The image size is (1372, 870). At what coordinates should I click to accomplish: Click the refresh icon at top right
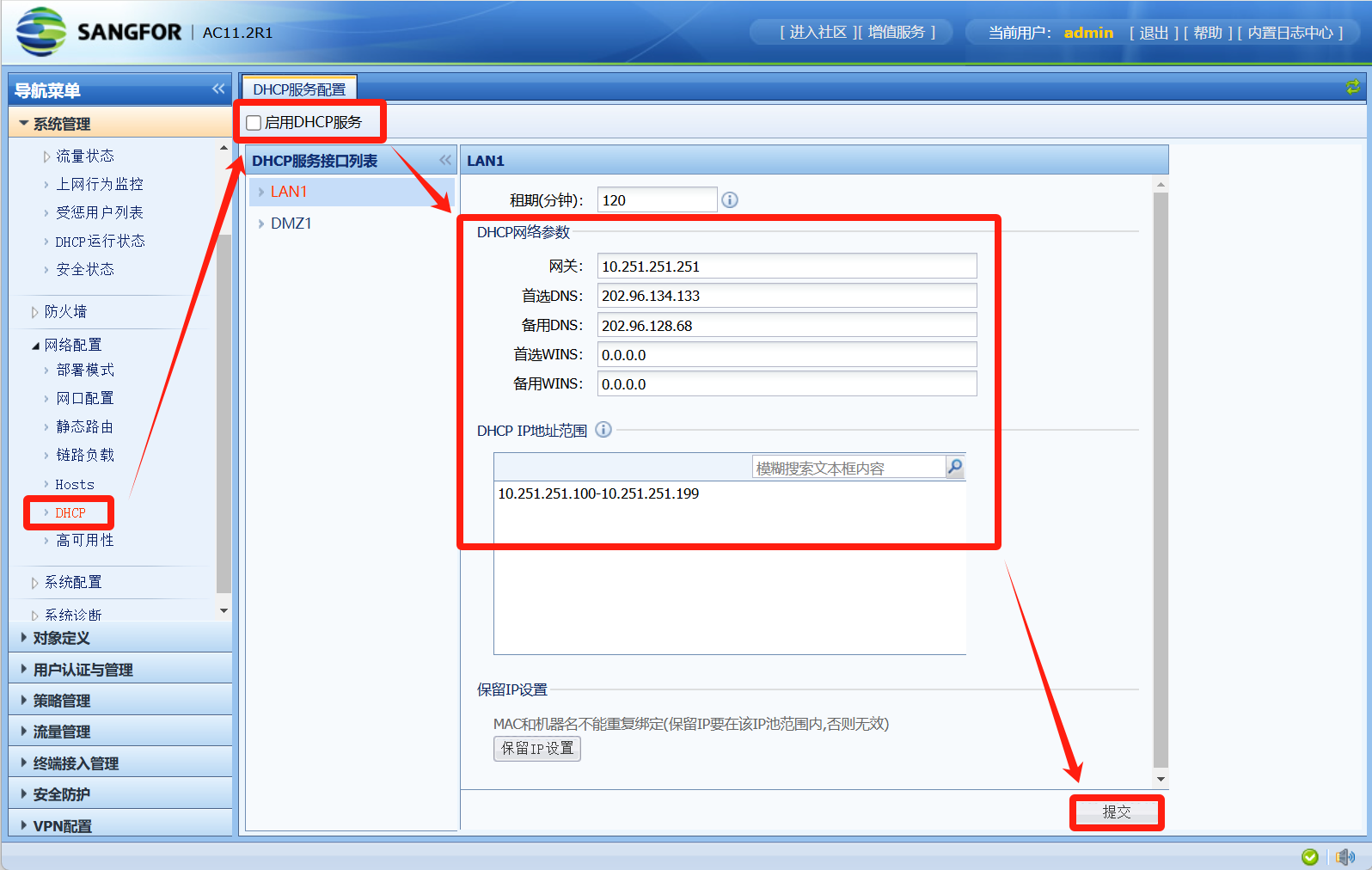1352,88
